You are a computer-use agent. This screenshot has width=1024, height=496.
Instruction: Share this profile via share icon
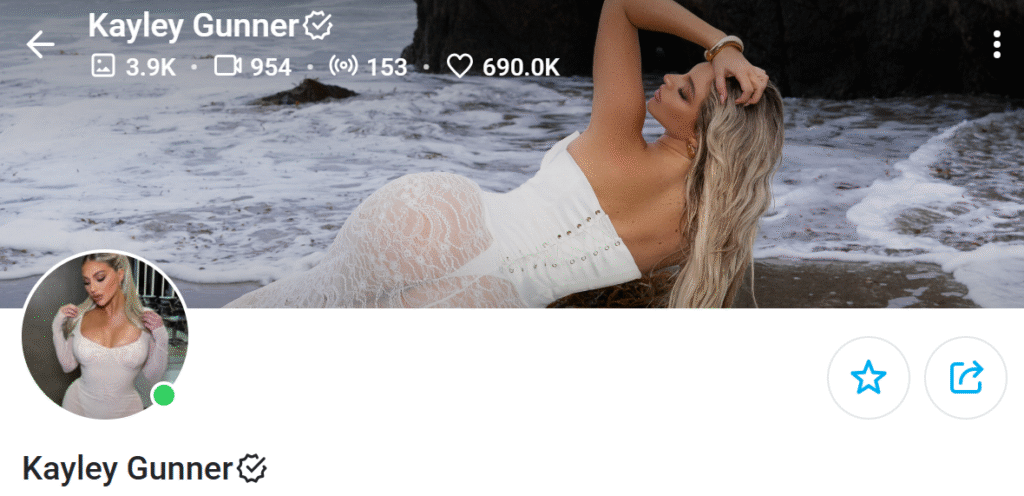(966, 377)
